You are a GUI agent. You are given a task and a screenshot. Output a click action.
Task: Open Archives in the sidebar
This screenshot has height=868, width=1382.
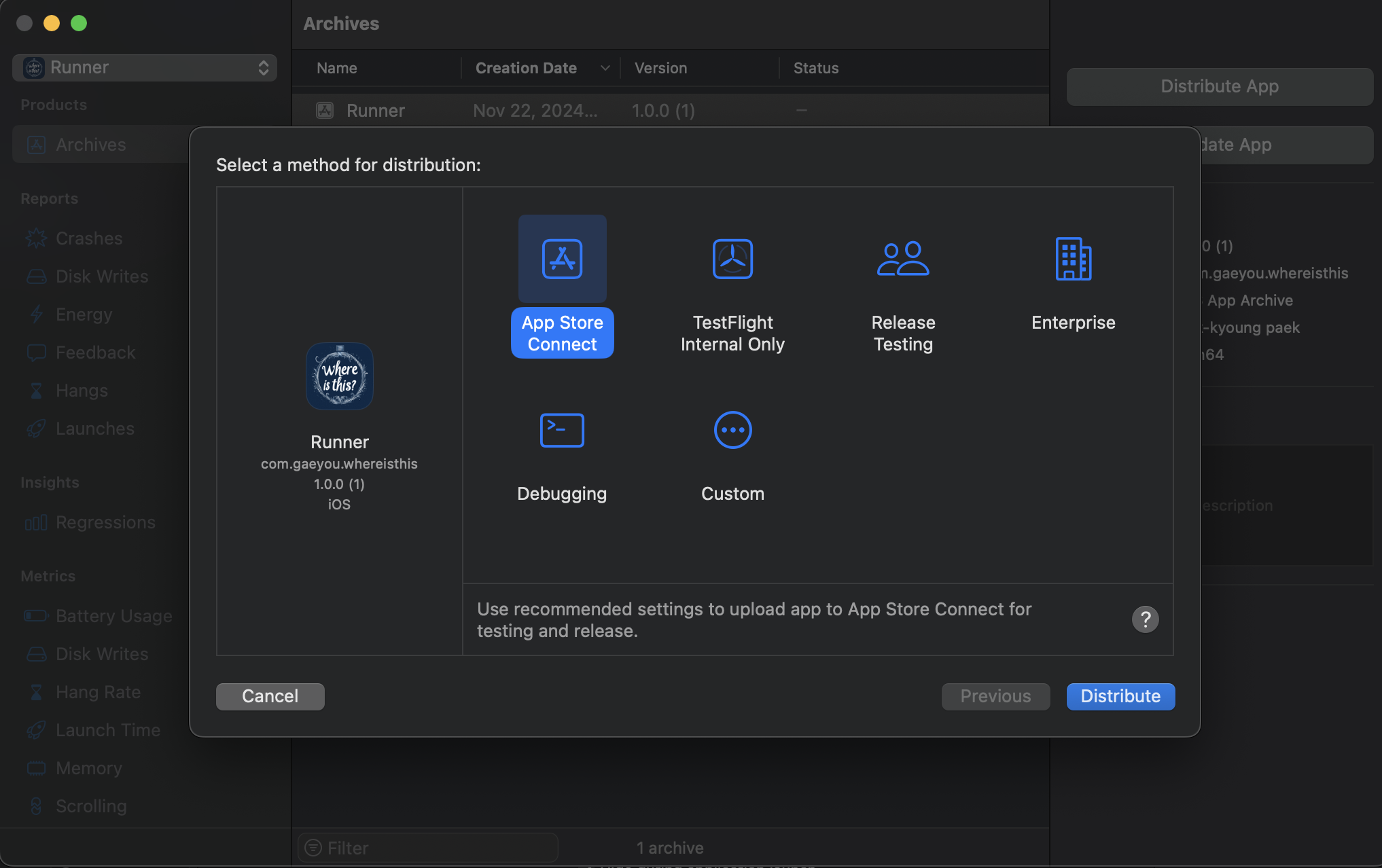pos(90,145)
